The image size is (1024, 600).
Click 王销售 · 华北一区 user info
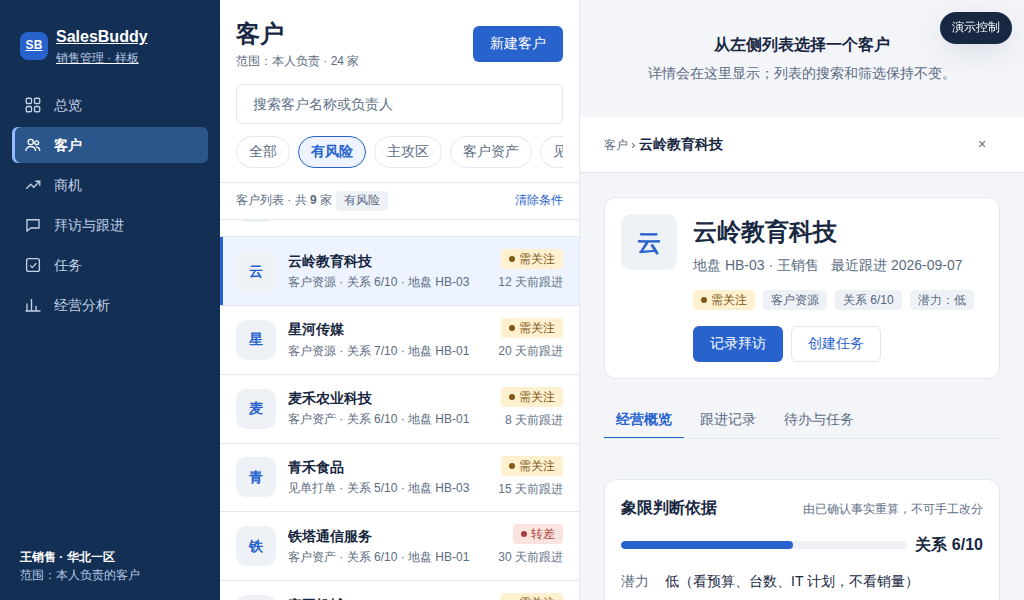pyautogui.click(x=67, y=557)
